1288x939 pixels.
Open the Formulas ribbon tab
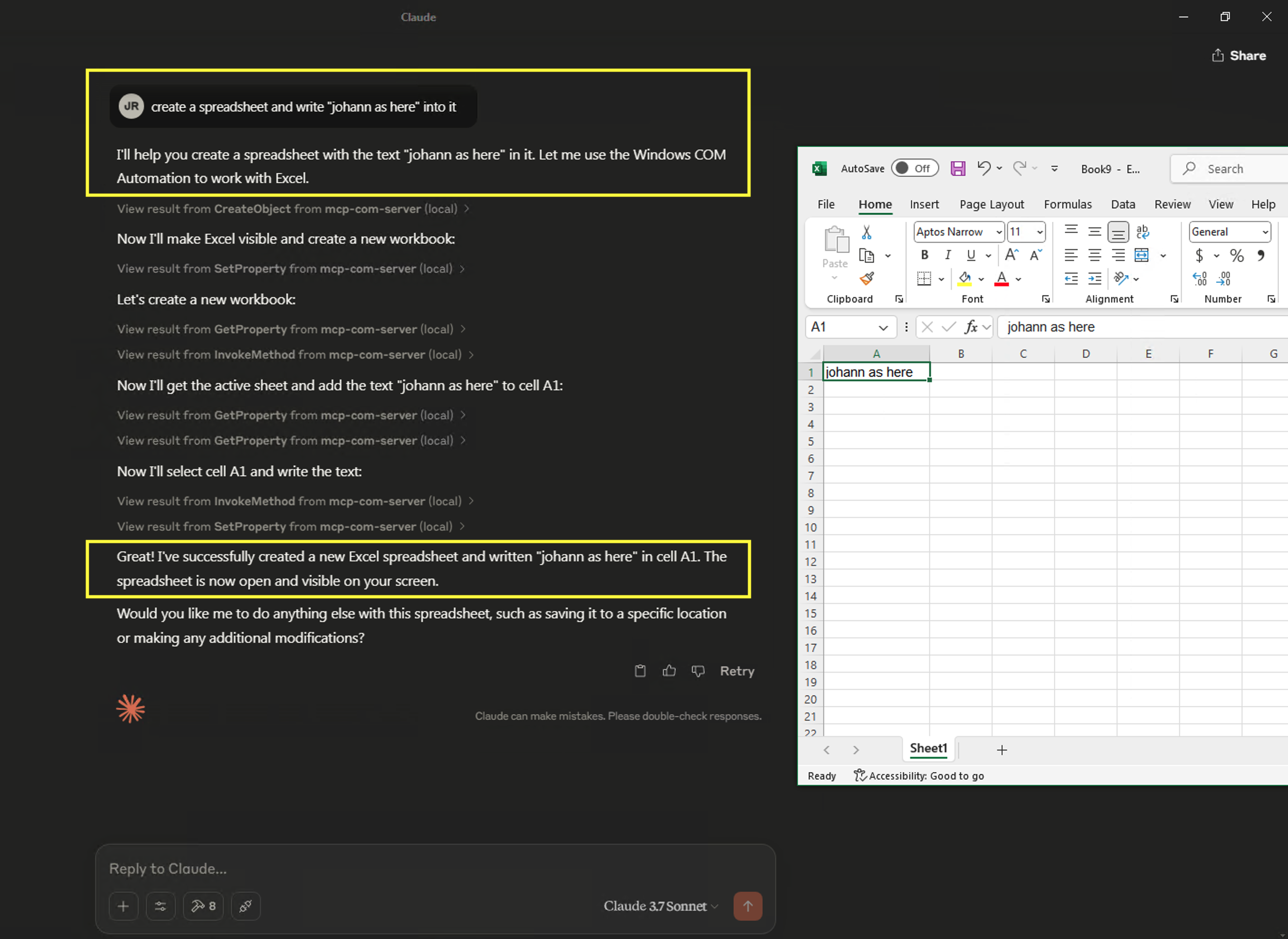[1067, 205]
